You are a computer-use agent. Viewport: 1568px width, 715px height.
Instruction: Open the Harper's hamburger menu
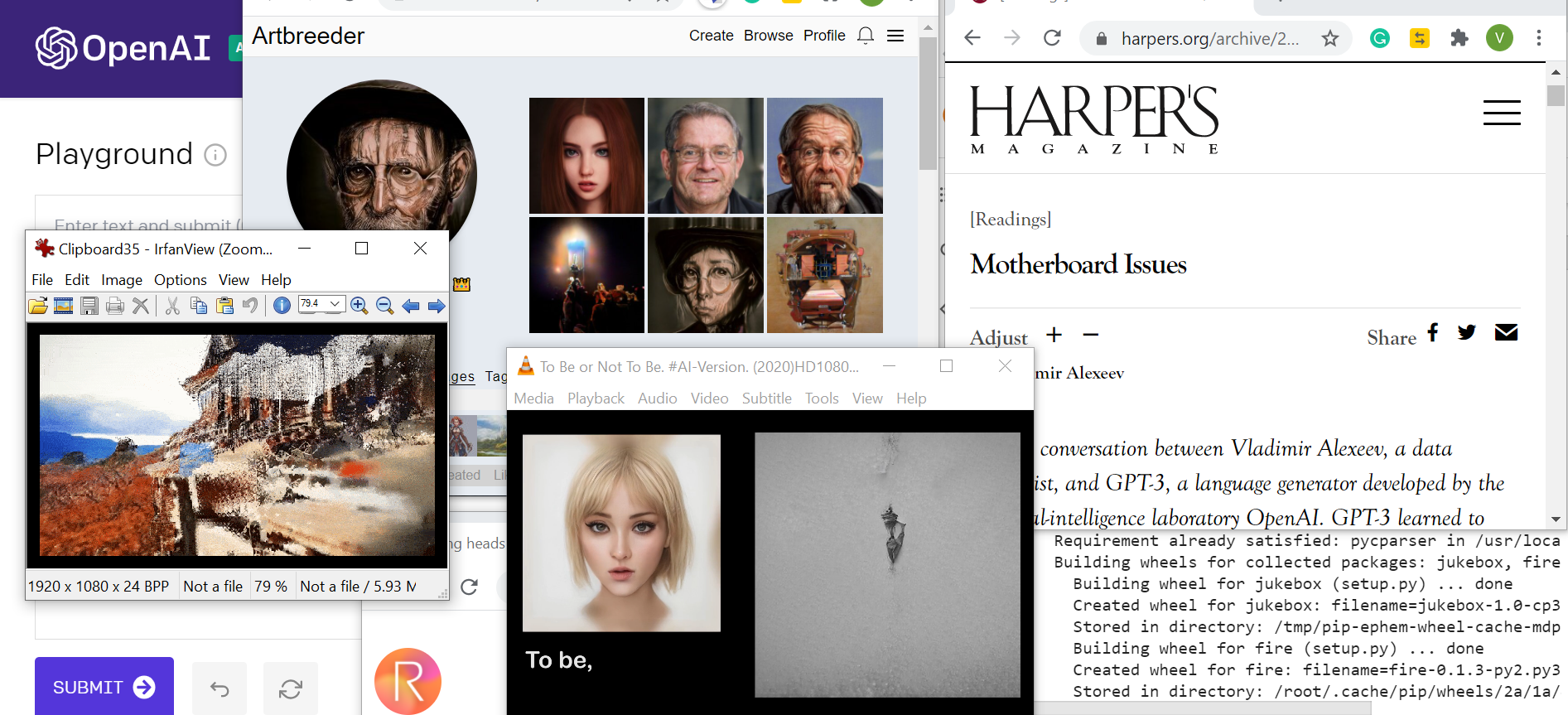(1502, 112)
